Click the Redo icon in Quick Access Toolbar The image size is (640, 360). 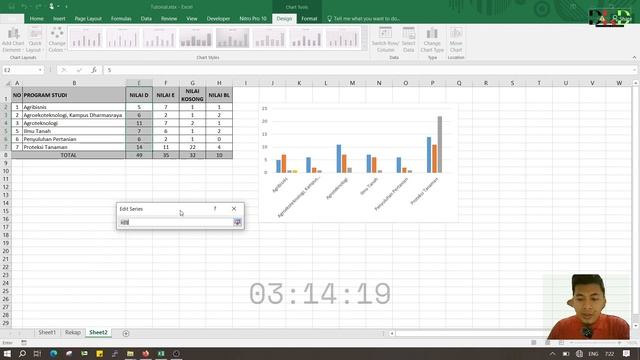[x=38, y=7]
